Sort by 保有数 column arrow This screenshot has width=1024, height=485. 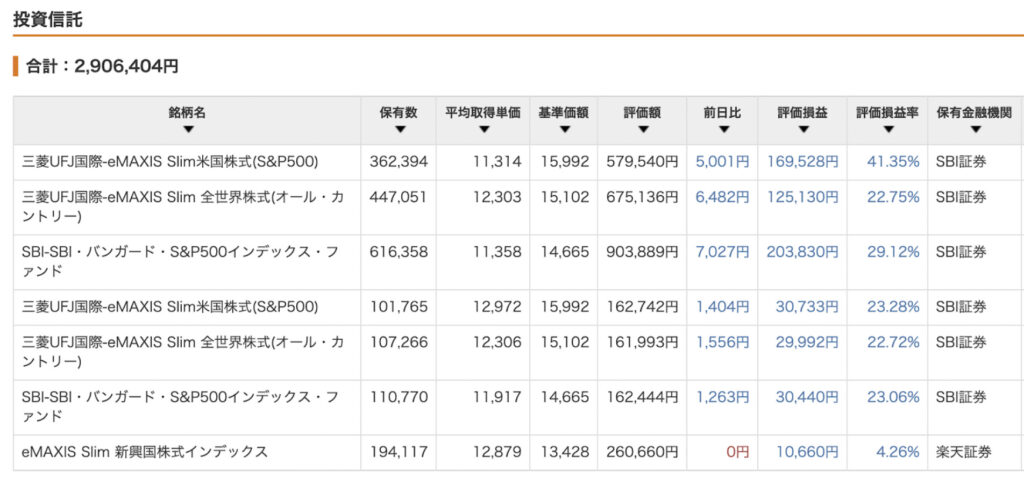pyautogui.click(x=400, y=130)
